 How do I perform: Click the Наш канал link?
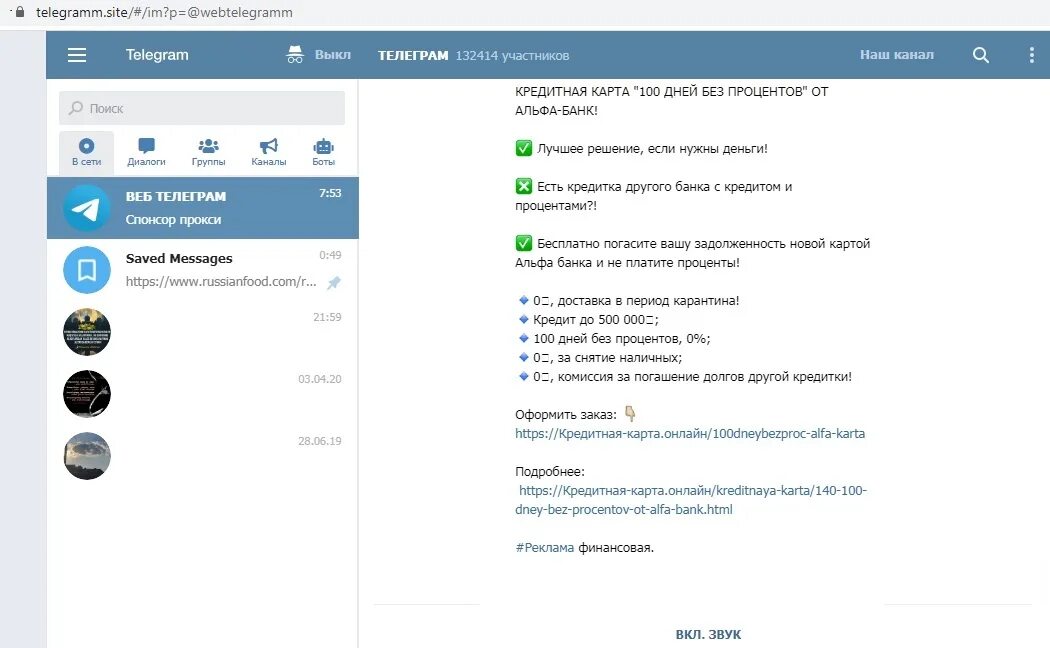(x=897, y=55)
